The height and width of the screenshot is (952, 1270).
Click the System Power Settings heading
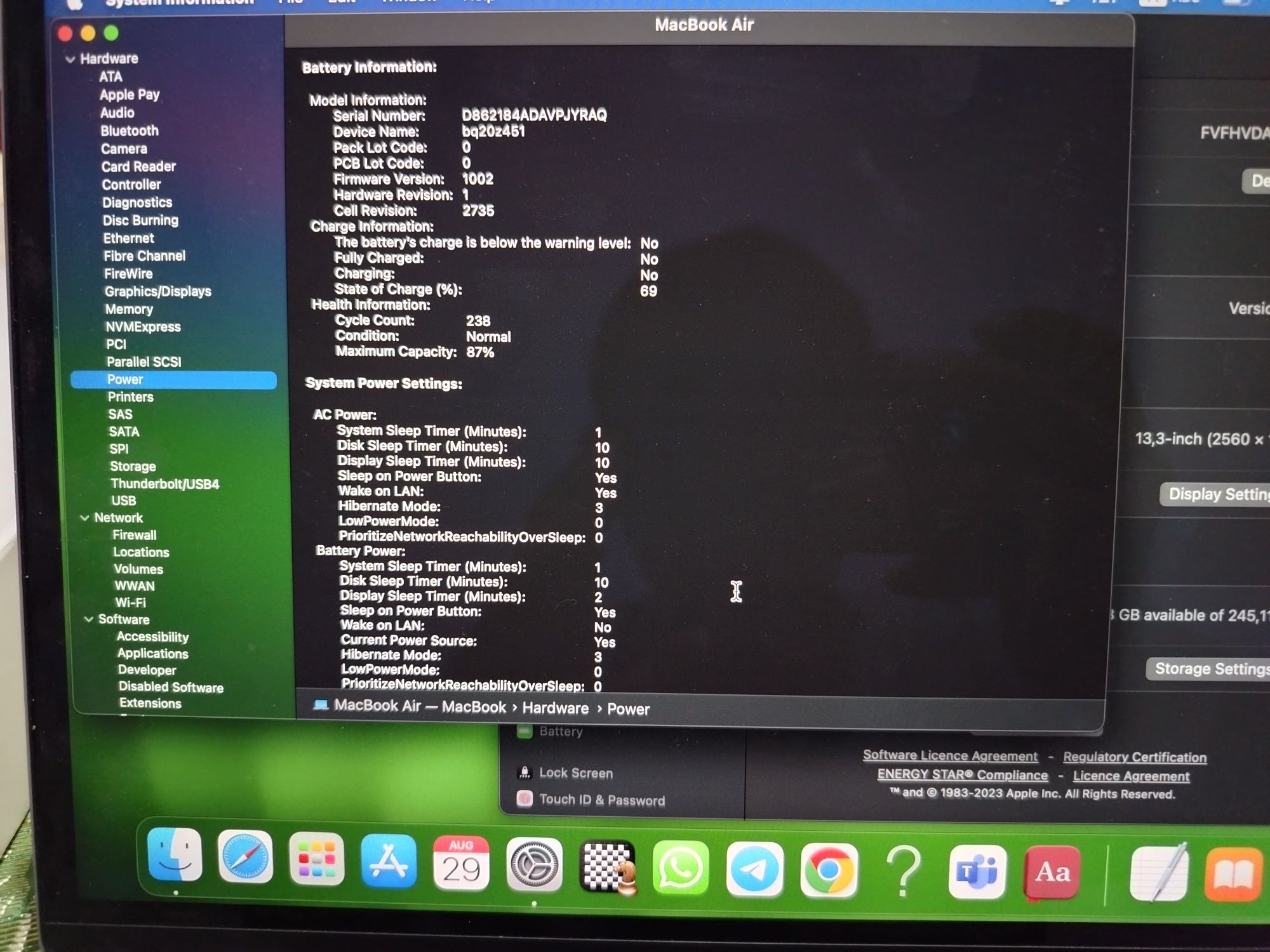pos(384,383)
